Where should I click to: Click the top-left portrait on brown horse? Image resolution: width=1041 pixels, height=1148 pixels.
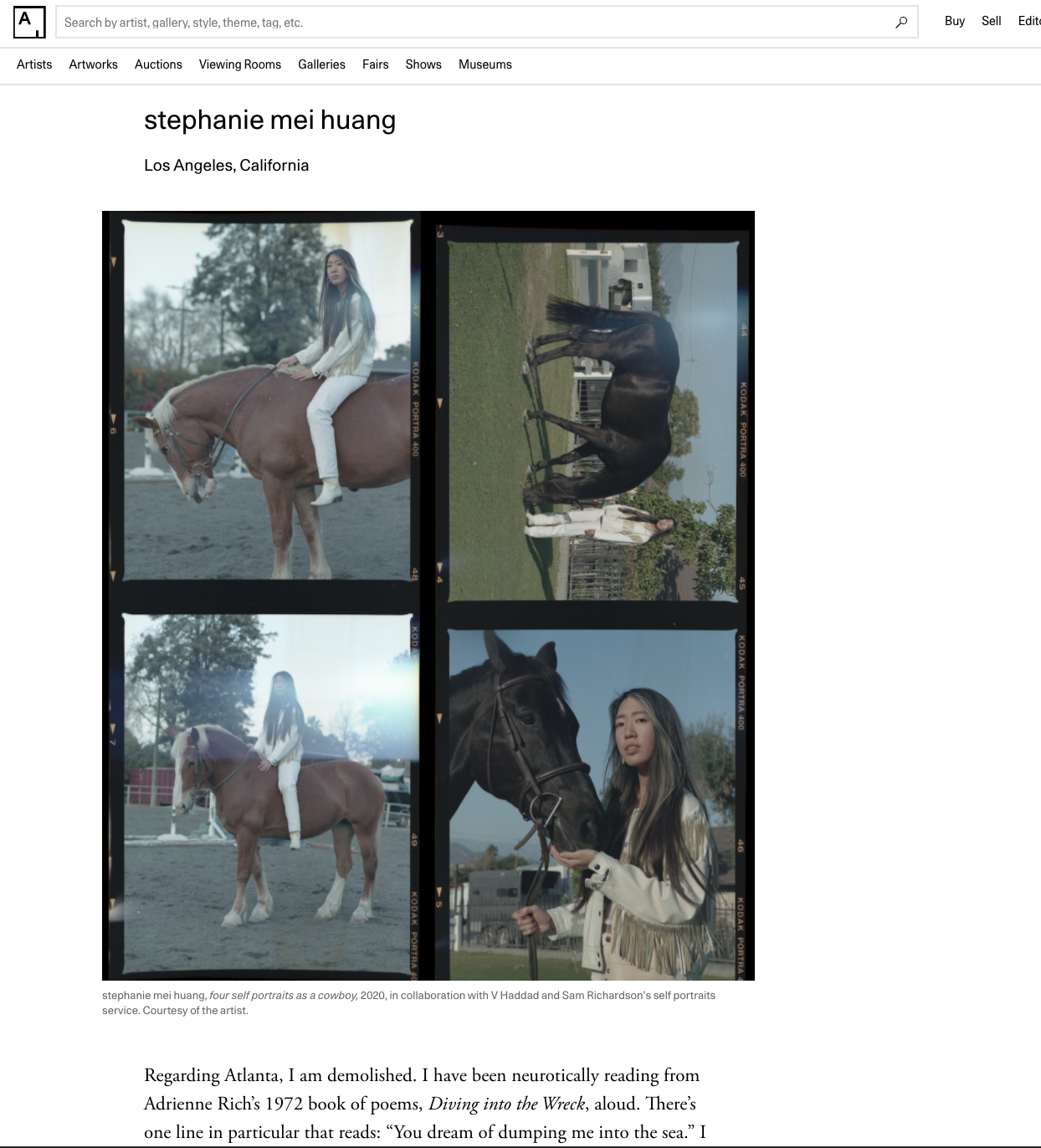(269, 400)
